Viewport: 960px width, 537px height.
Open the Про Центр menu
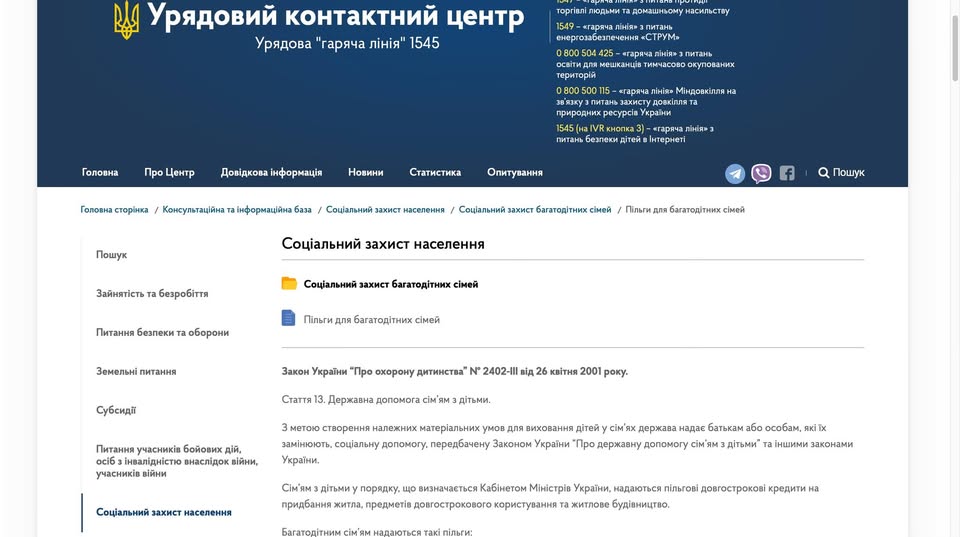tap(169, 172)
